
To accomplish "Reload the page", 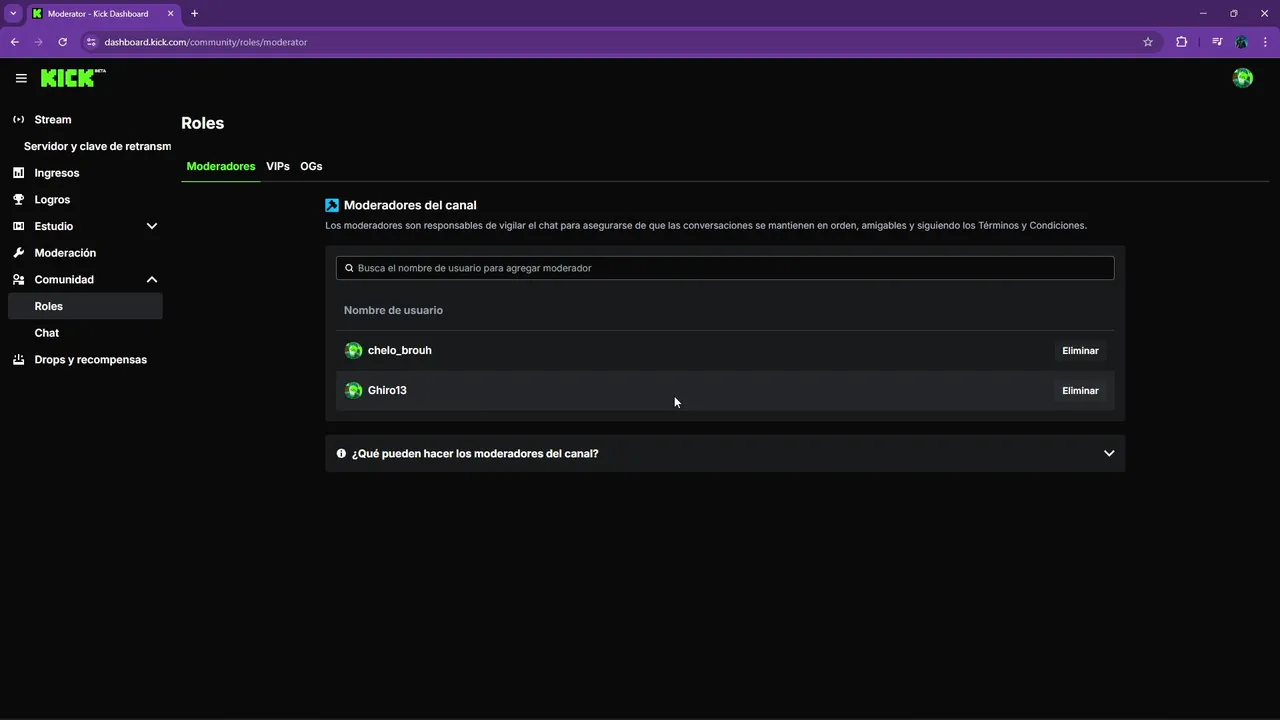I will click(62, 42).
